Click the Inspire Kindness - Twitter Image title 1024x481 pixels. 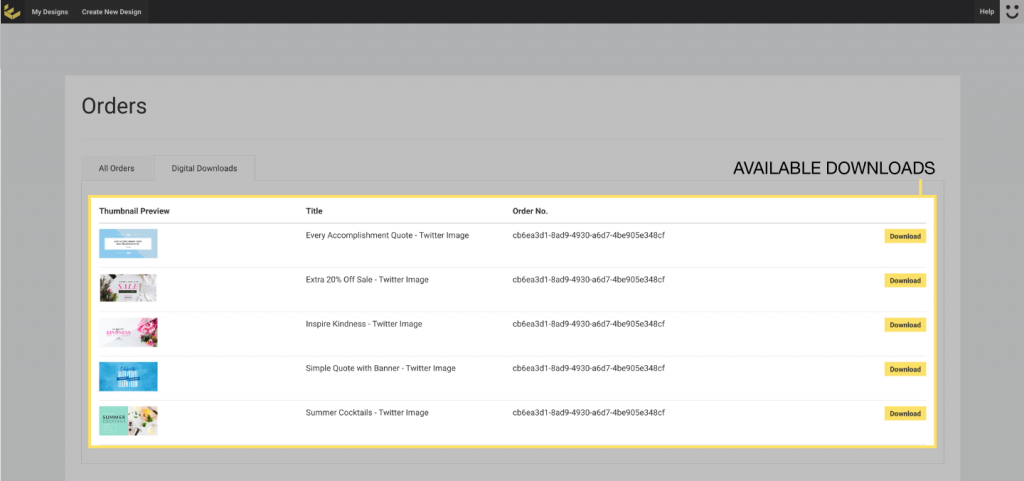(366, 324)
